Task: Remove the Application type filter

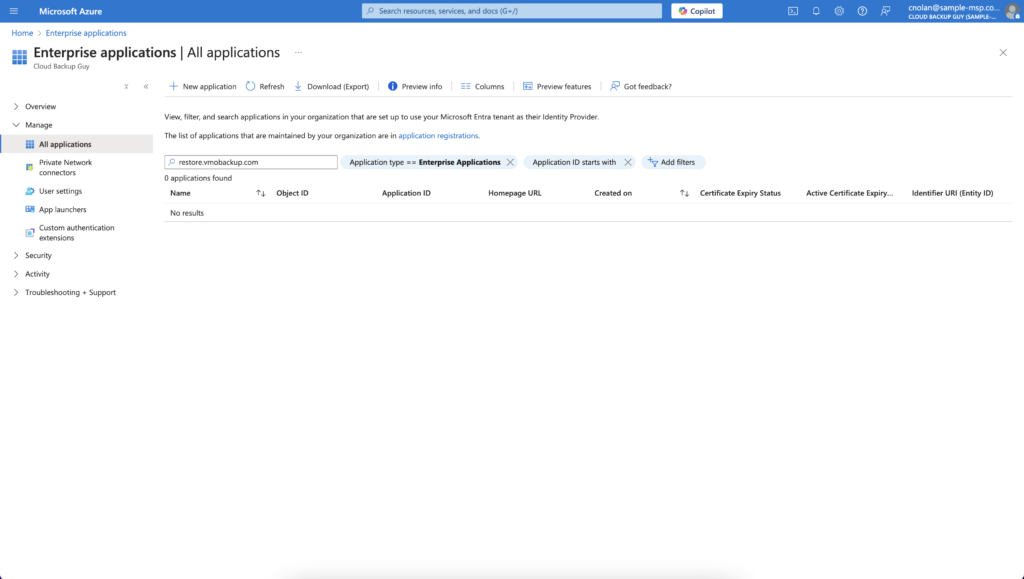Action: coord(511,162)
